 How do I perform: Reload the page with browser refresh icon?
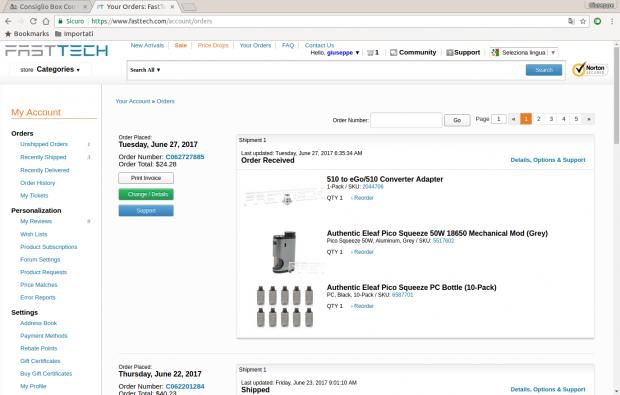(x=33, y=21)
